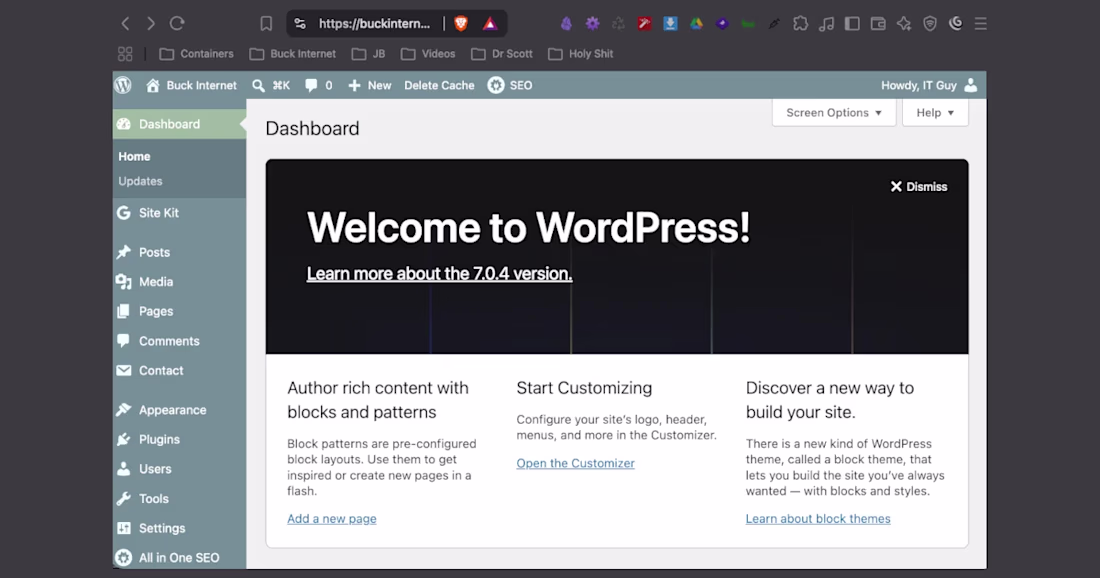
Task: Click the Open the Customizer link
Action: [x=575, y=463]
